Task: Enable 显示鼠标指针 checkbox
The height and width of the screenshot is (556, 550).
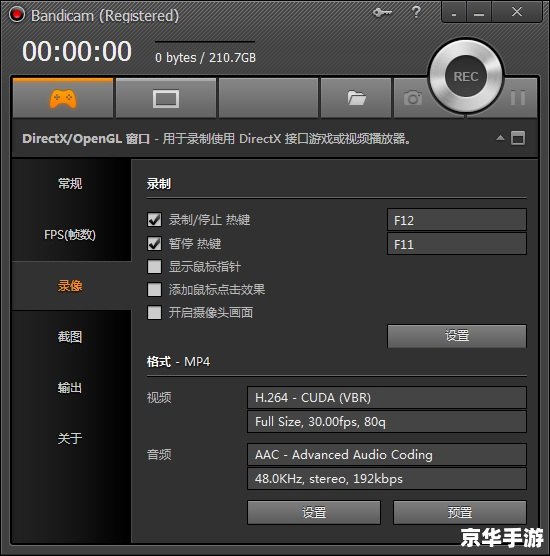Action: 154,266
